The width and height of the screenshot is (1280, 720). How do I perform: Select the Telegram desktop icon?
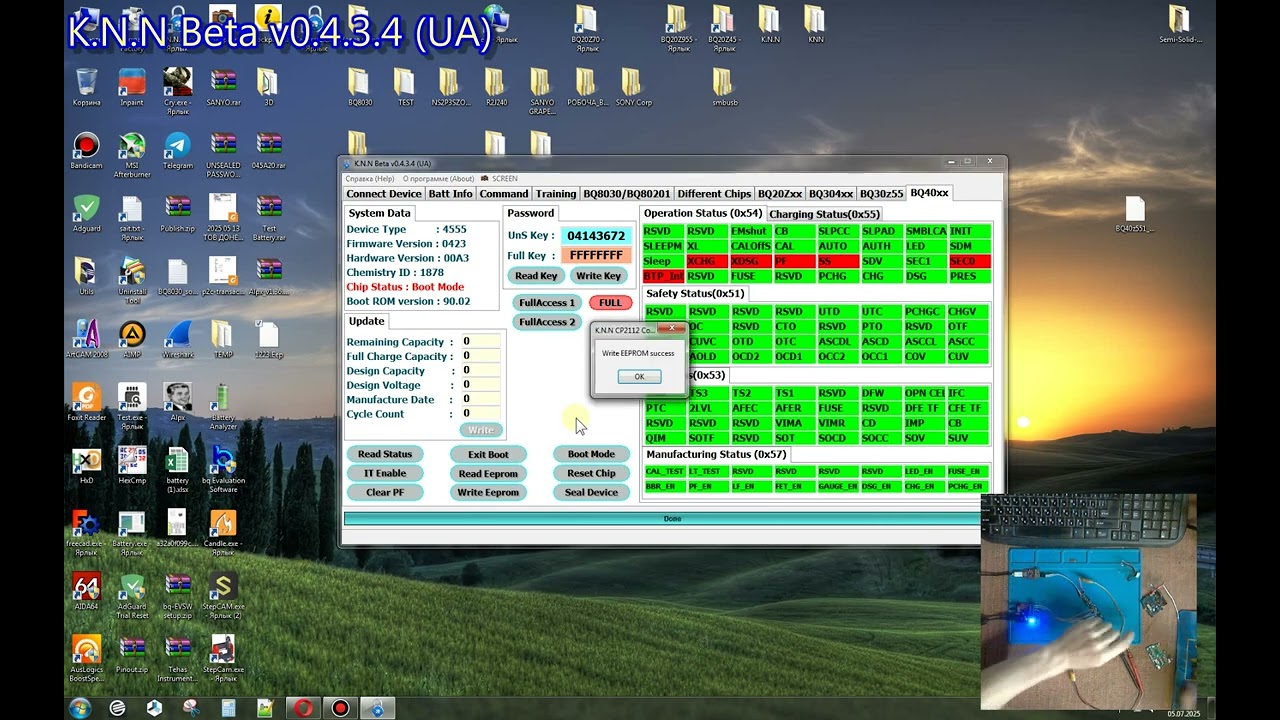coord(178,151)
